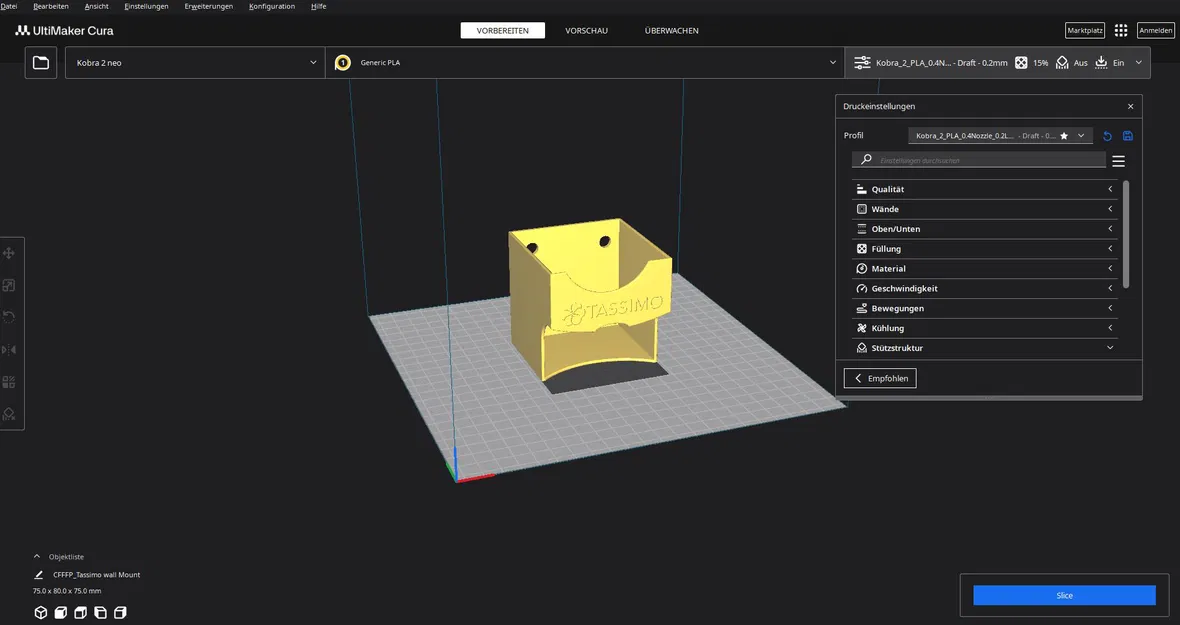The height and width of the screenshot is (625, 1180).
Task: Click the UltiMaker Cura logo
Action: (x=64, y=31)
